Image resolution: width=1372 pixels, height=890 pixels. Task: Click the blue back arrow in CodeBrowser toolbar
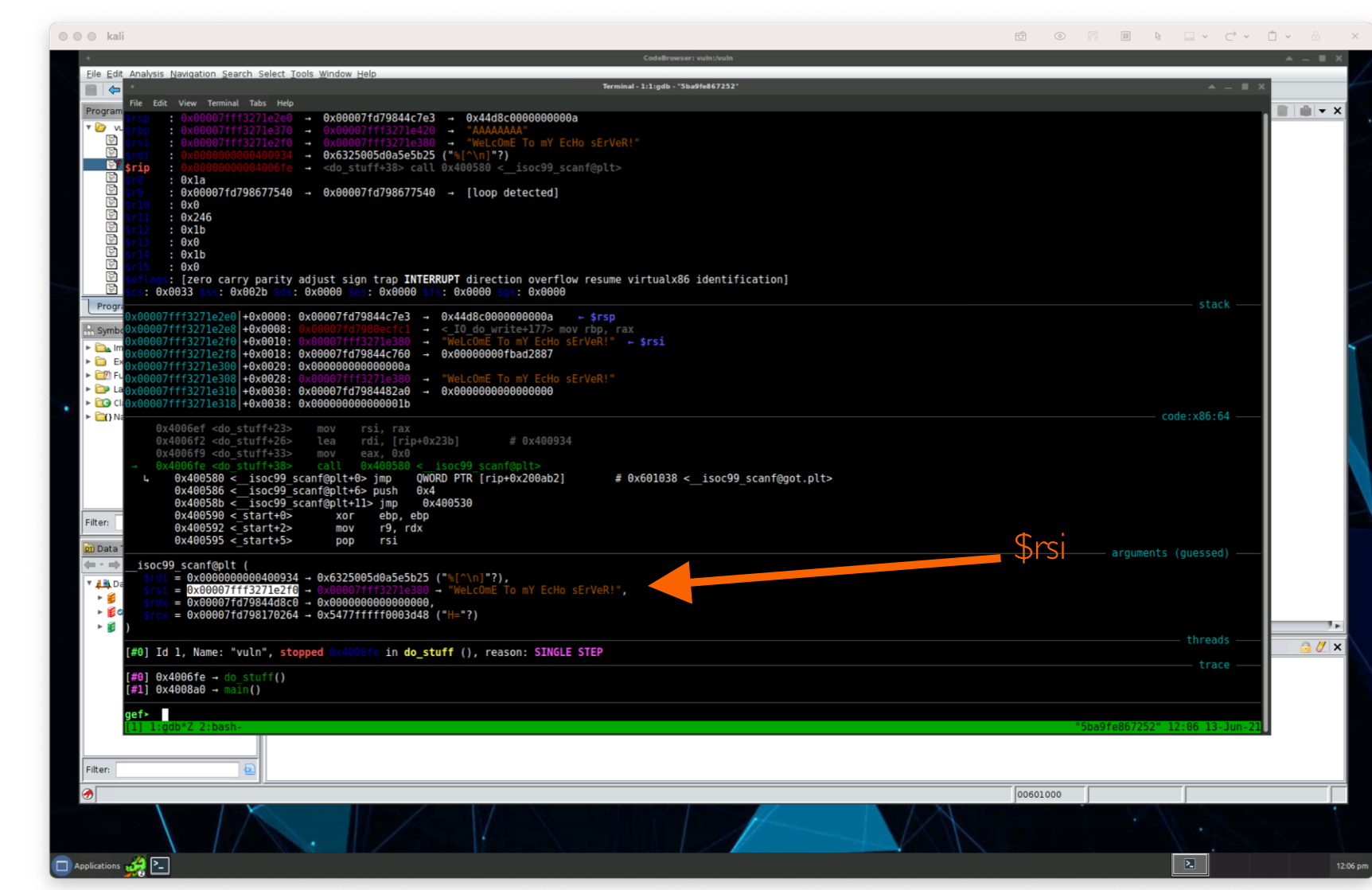(x=115, y=90)
